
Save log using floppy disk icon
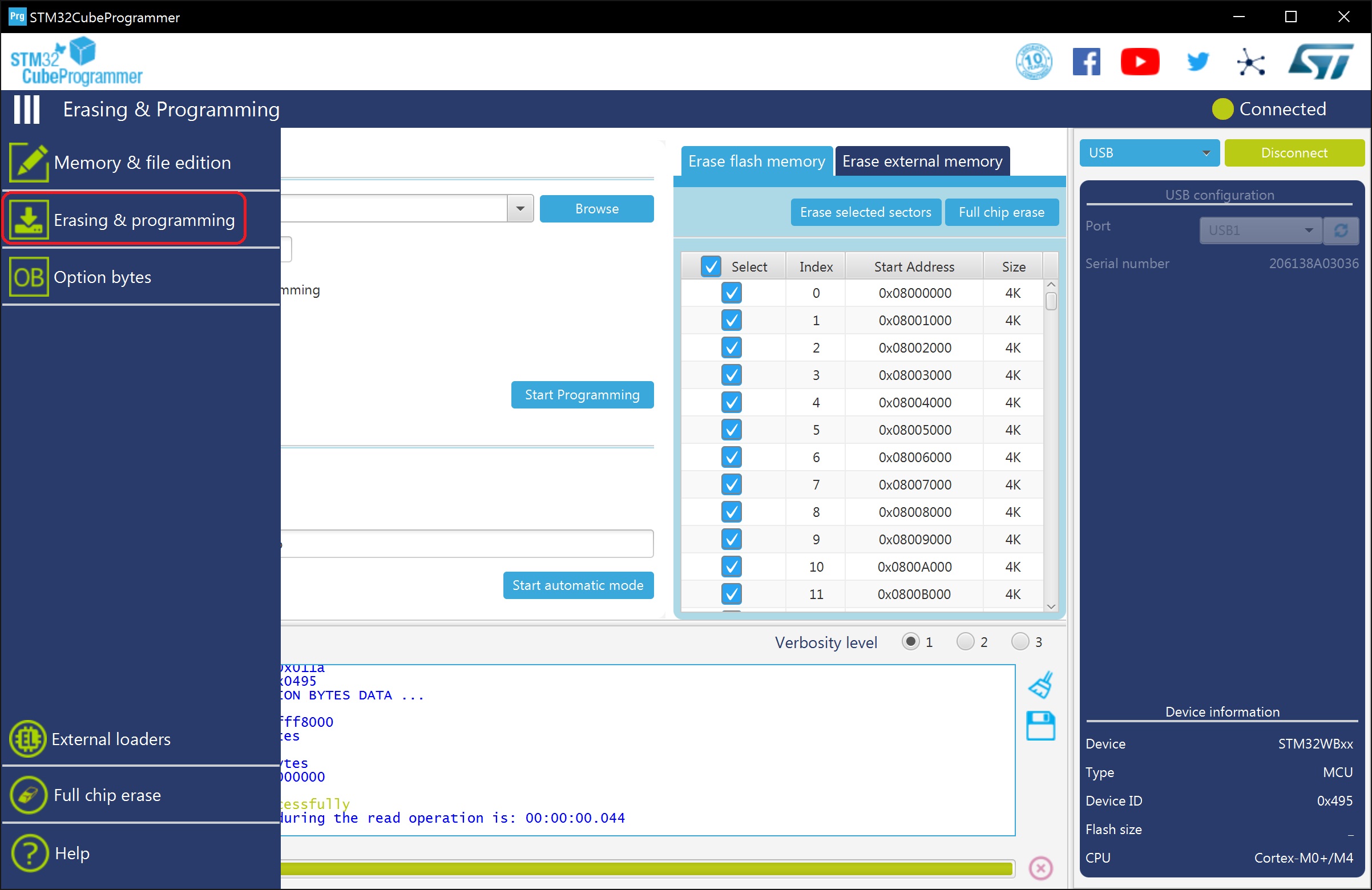(1041, 726)
